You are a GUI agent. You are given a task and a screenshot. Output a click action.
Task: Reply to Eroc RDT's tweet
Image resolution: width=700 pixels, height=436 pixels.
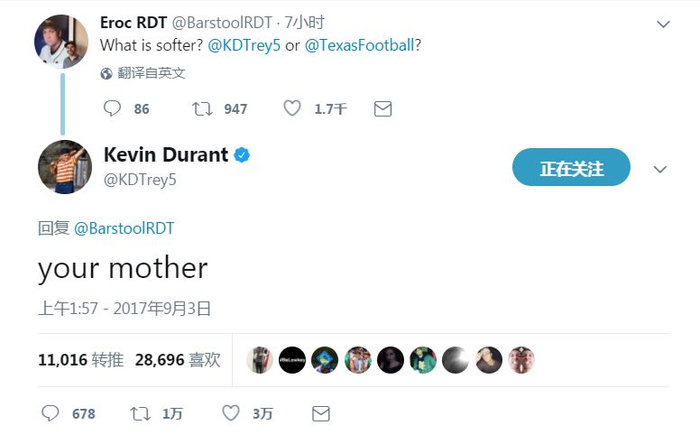[112, 108]
